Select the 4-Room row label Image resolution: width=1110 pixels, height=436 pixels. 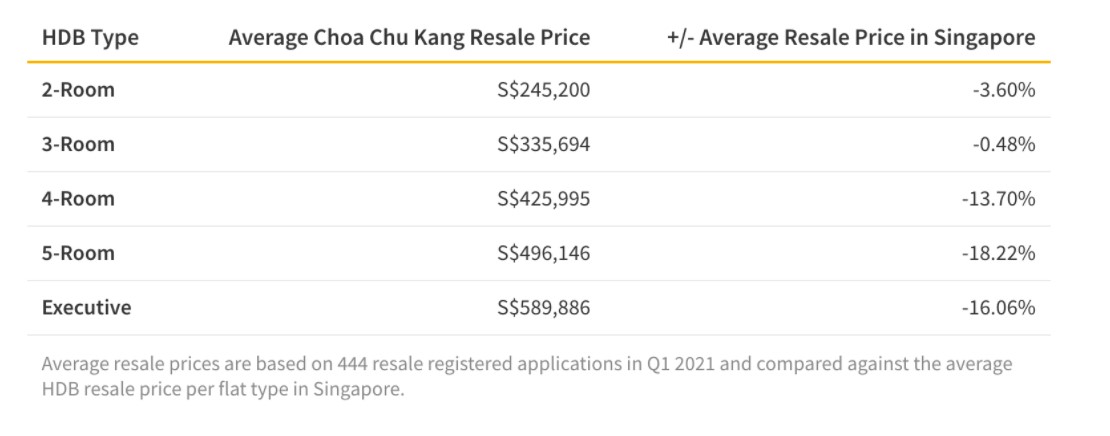78,199
